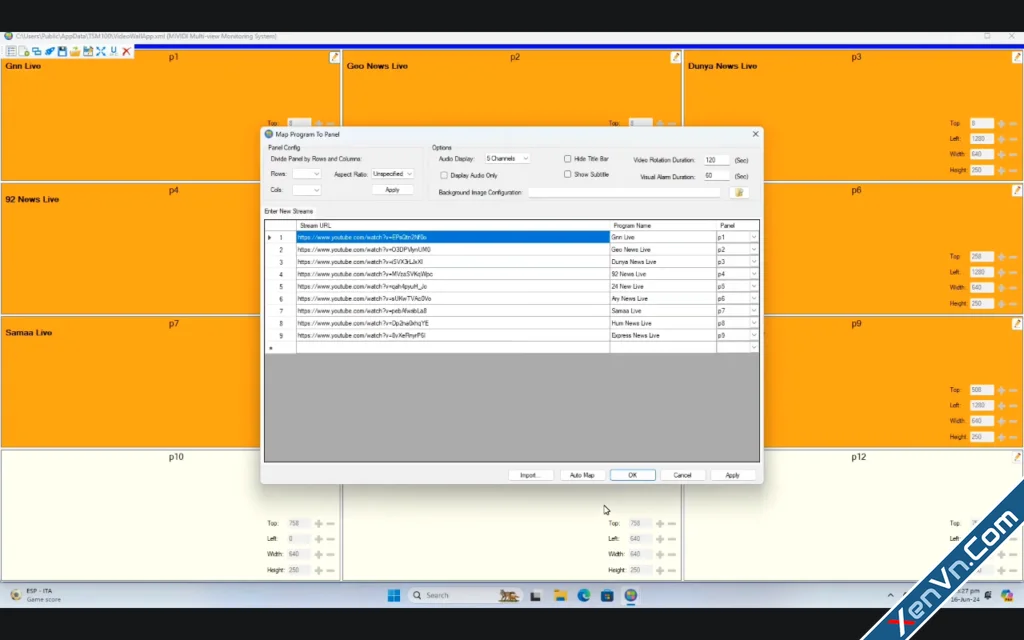The image size is (1024, 640).
Task: Click the red X icon in main toolbar
Action: [x=127, y=51]
